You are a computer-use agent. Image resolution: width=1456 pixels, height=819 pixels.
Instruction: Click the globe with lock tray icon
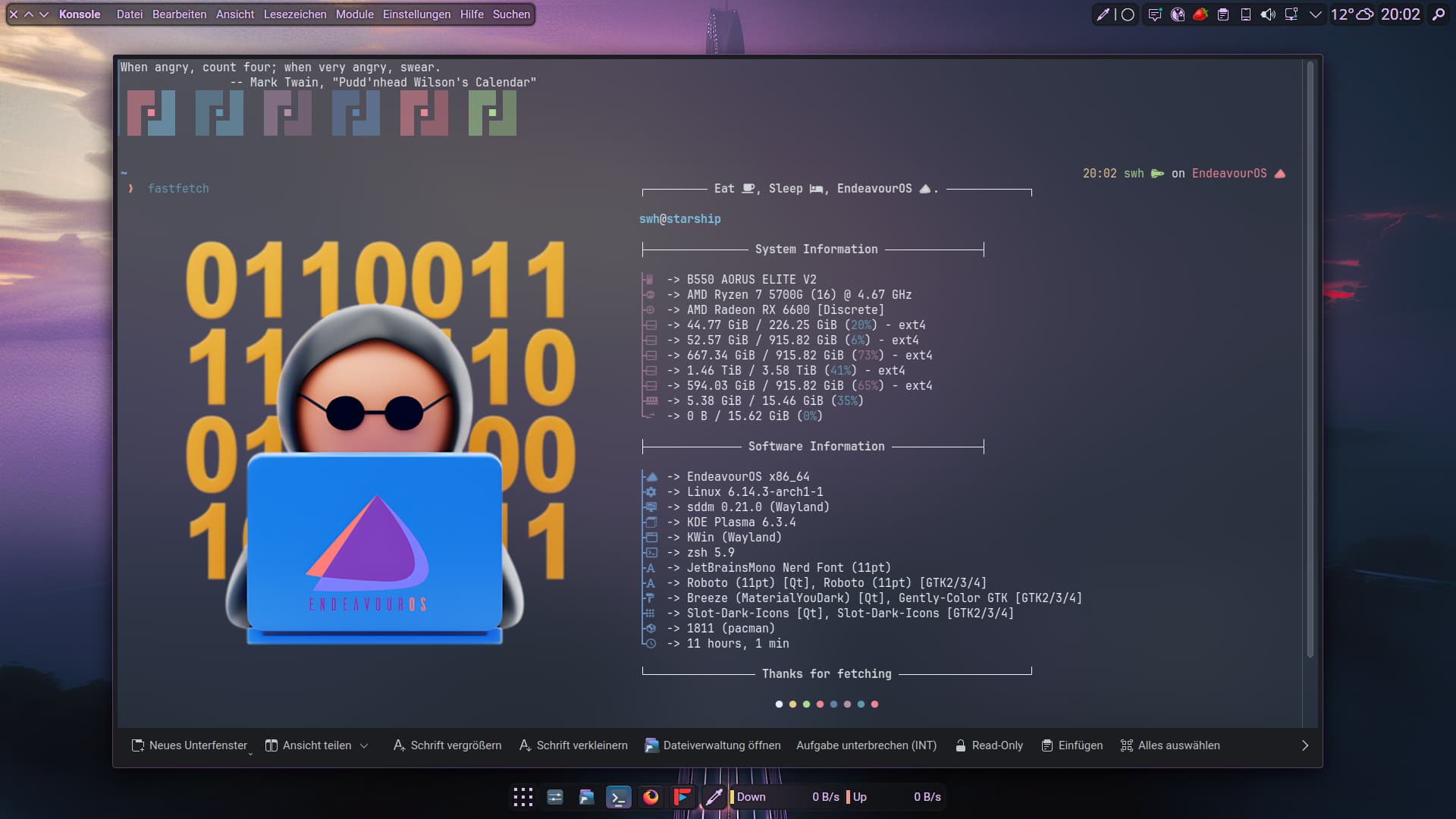pyautogui.click(x=1178, y=14)
